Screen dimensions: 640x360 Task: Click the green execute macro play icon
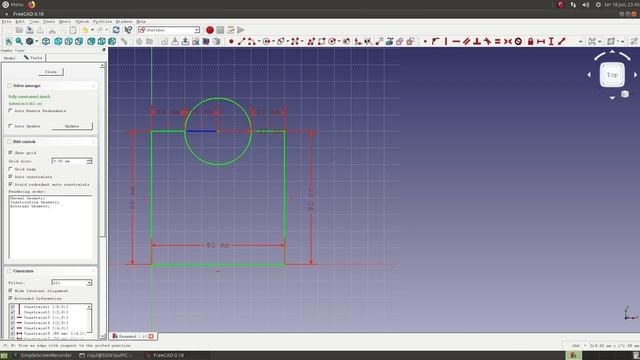point(241,30)
